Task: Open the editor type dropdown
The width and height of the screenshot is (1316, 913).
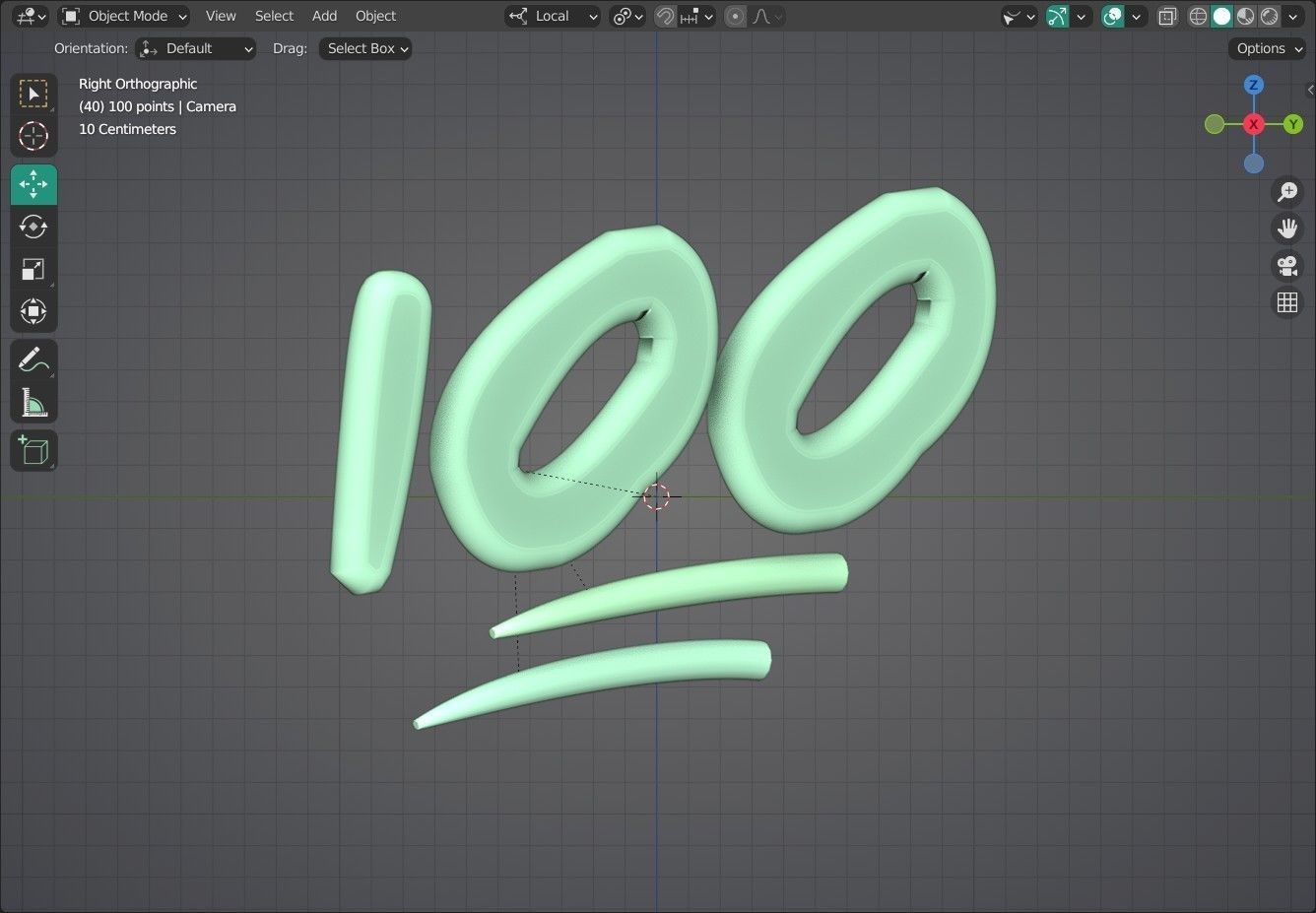Action: pos(32,16)
